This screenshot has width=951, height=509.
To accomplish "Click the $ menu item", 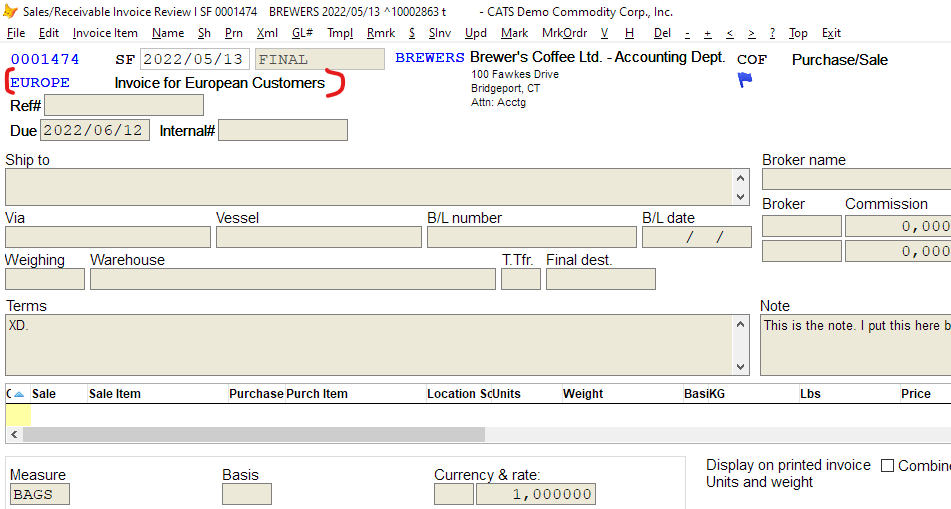I will (x=412, y=33).
